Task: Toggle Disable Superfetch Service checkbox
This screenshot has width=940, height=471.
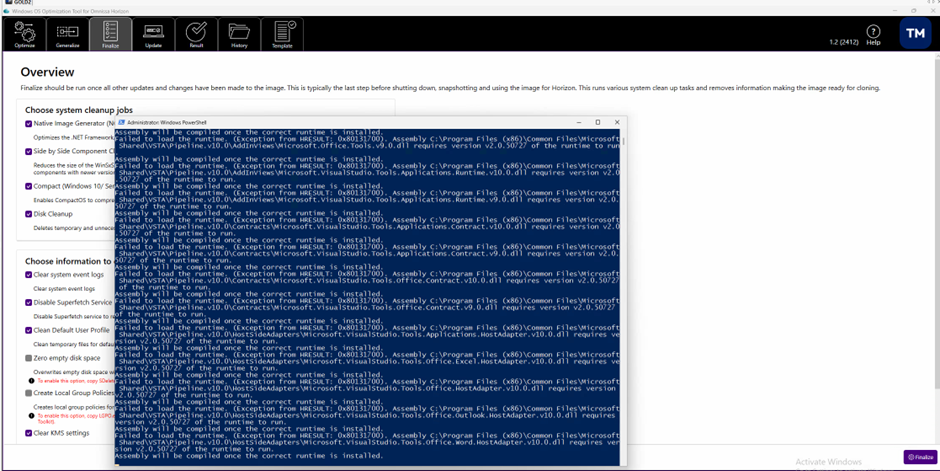Action: (29, 303)
